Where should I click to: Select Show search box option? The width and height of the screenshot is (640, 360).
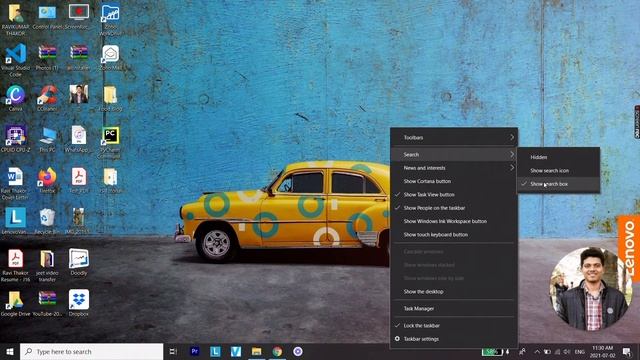tap(559, 184)
